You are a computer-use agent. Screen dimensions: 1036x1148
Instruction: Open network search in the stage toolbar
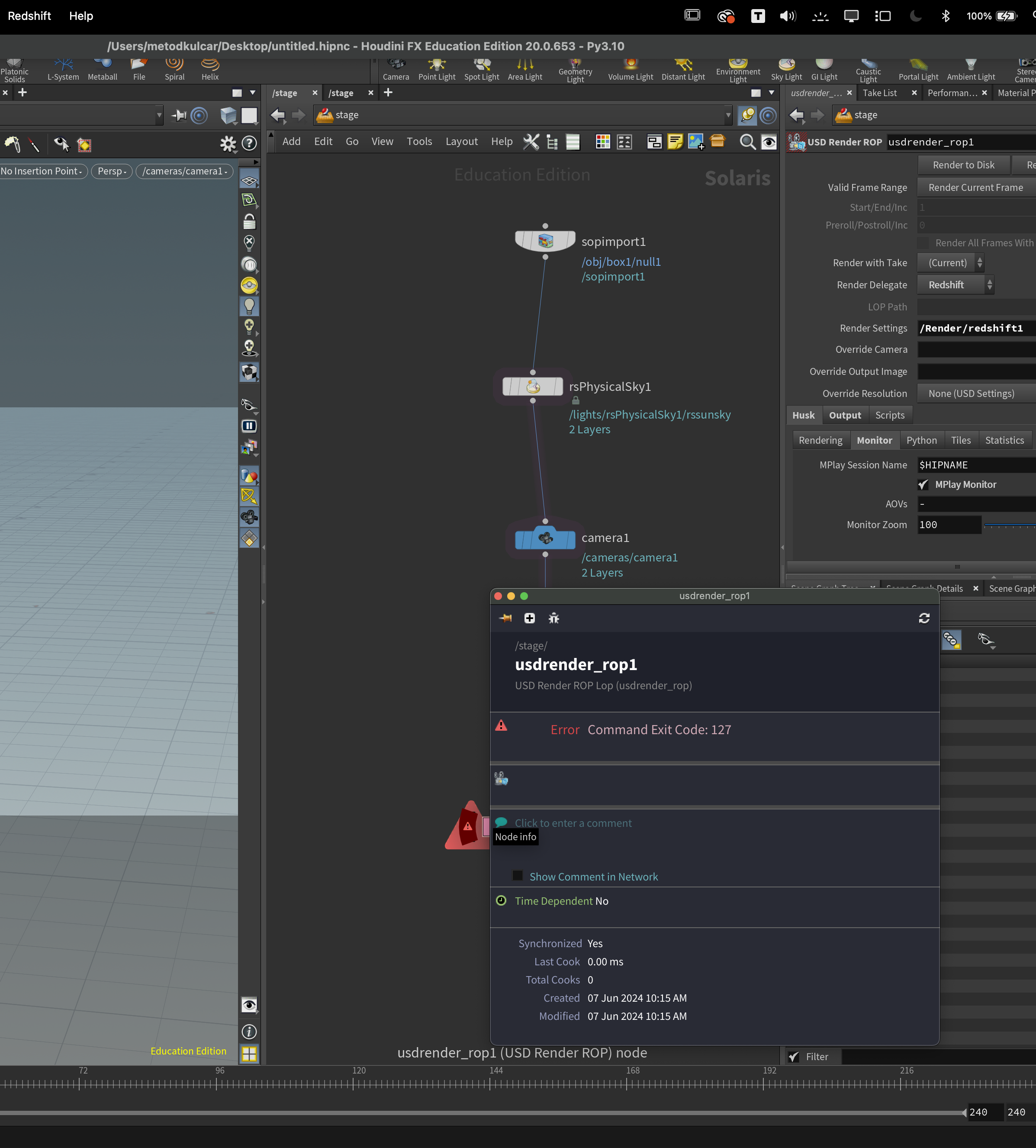[747, 141]
